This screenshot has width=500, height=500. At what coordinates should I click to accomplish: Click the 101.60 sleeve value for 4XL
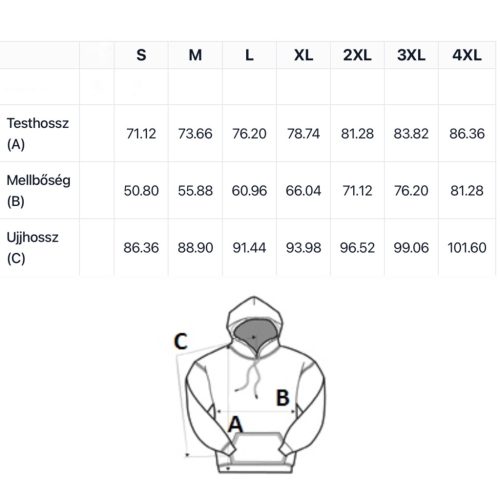tap(467, 248)
